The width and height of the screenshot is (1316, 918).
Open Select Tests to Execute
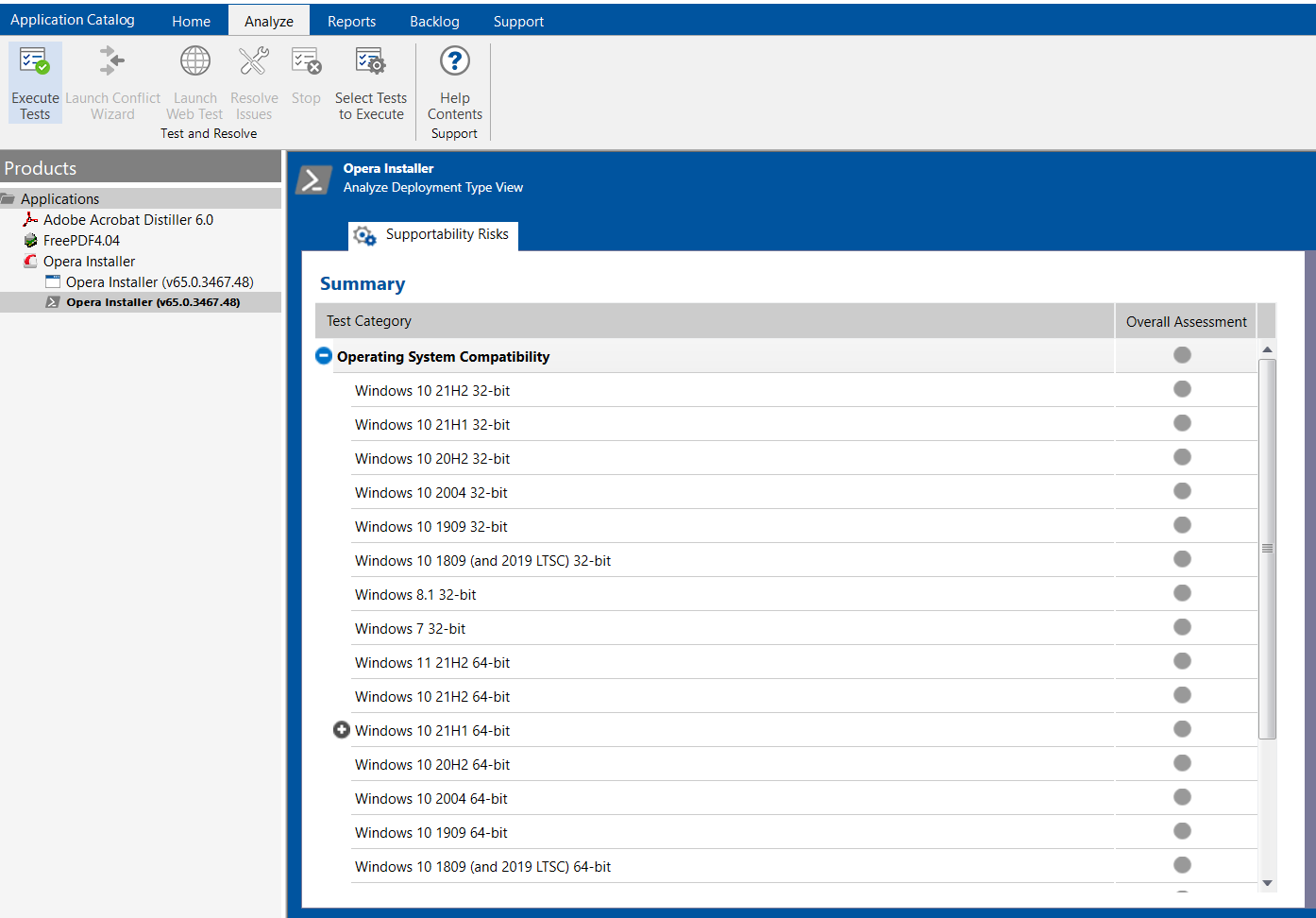(x=370, y=63)
